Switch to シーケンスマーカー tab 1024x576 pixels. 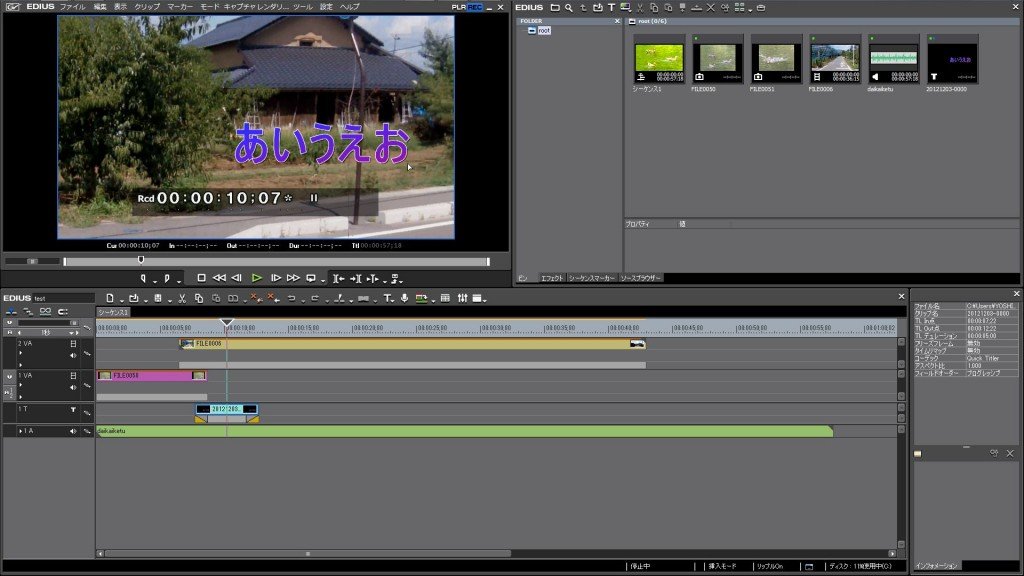click(591, 278)
